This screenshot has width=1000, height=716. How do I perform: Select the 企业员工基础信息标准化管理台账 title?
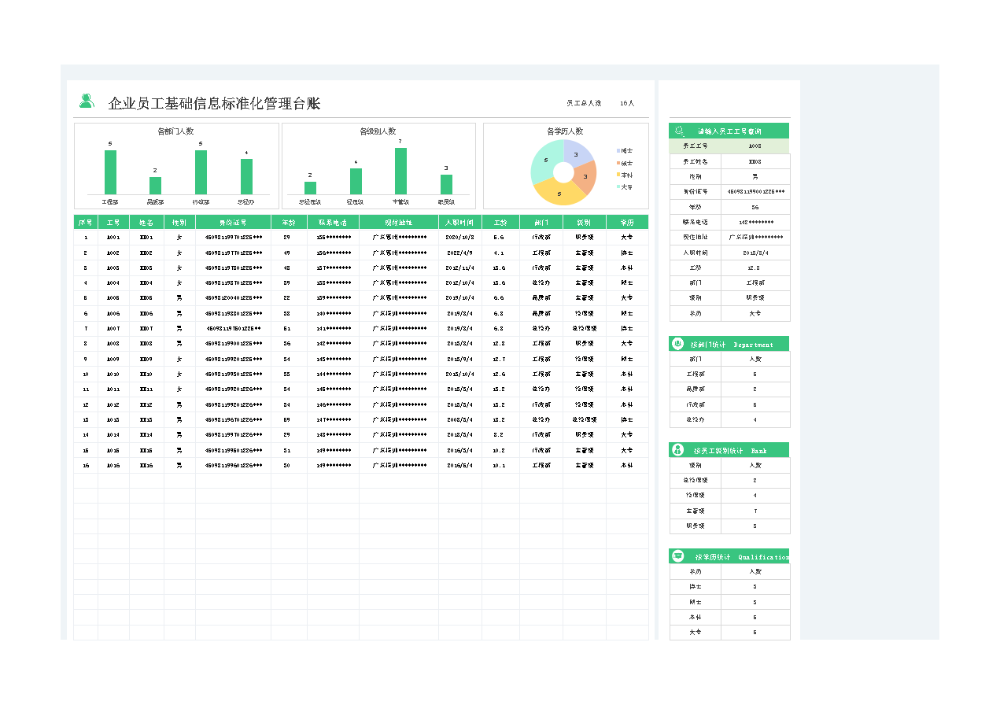coord(214,103)
